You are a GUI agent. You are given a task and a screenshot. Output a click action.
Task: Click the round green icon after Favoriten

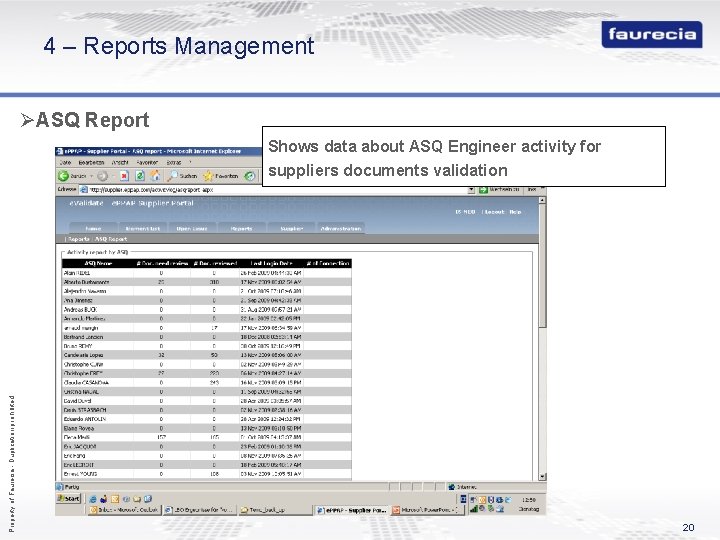coord(249,176)
